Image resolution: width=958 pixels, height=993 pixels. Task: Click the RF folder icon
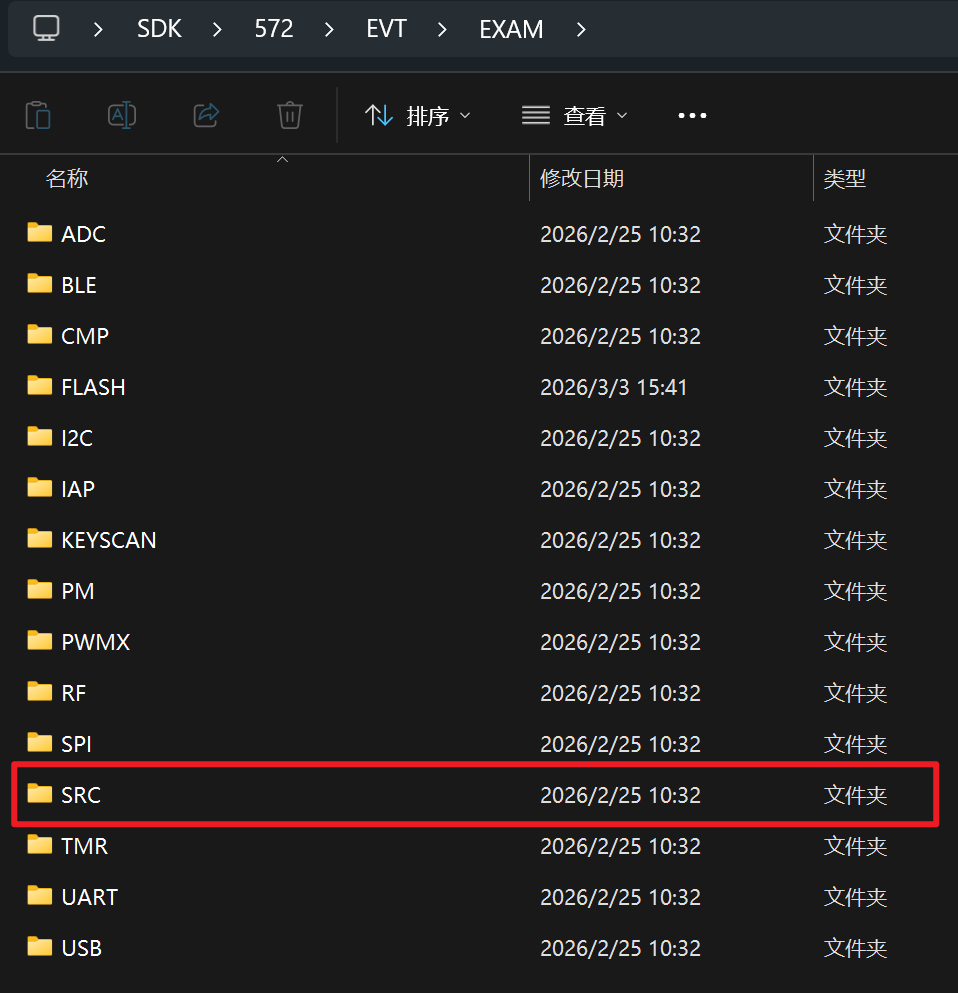40,691
